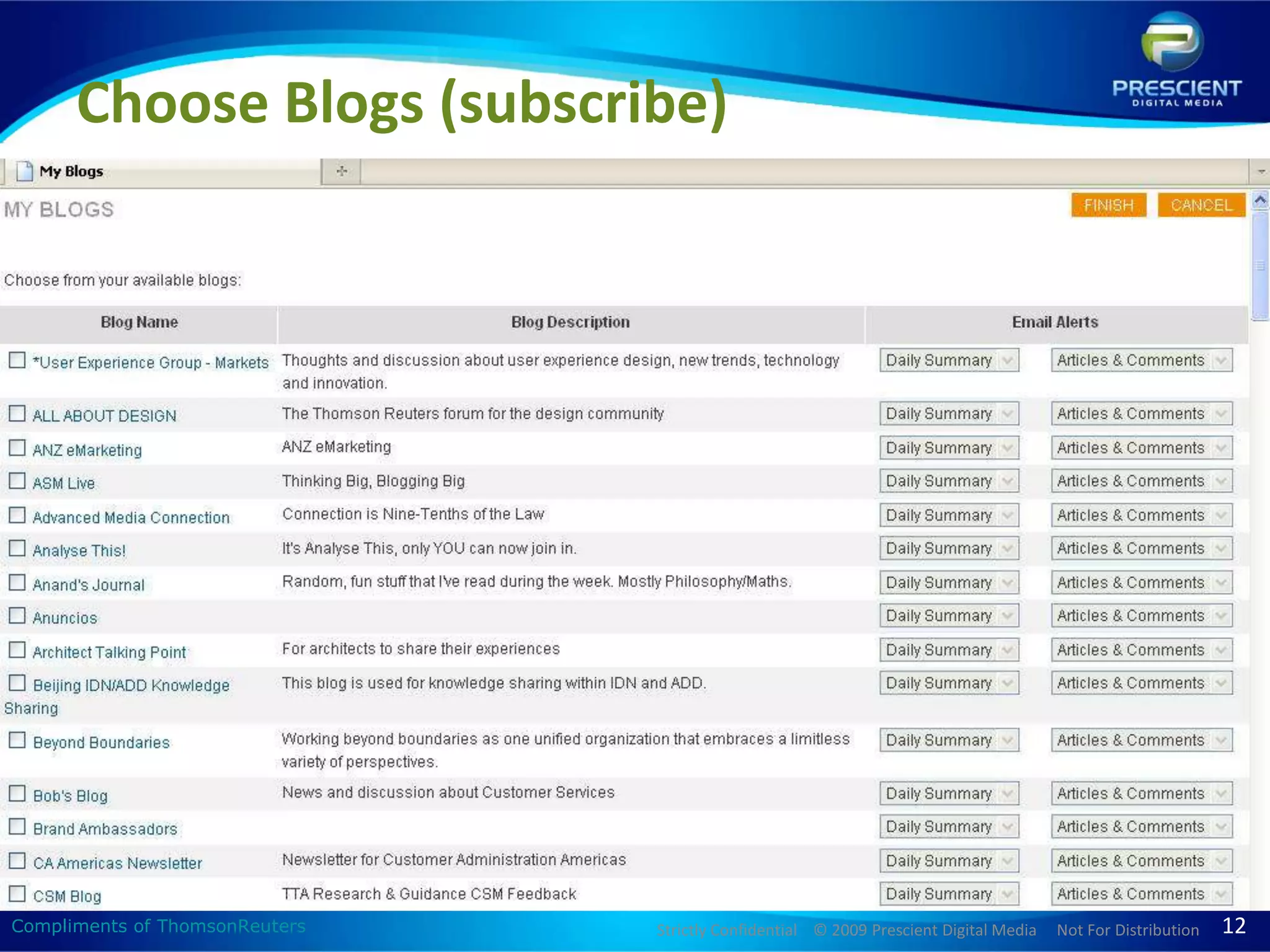Open Daily Summary dropdown for ALL ABOUT DESIGN
This screenshot has height=952, width=1270.
point(949,413)
